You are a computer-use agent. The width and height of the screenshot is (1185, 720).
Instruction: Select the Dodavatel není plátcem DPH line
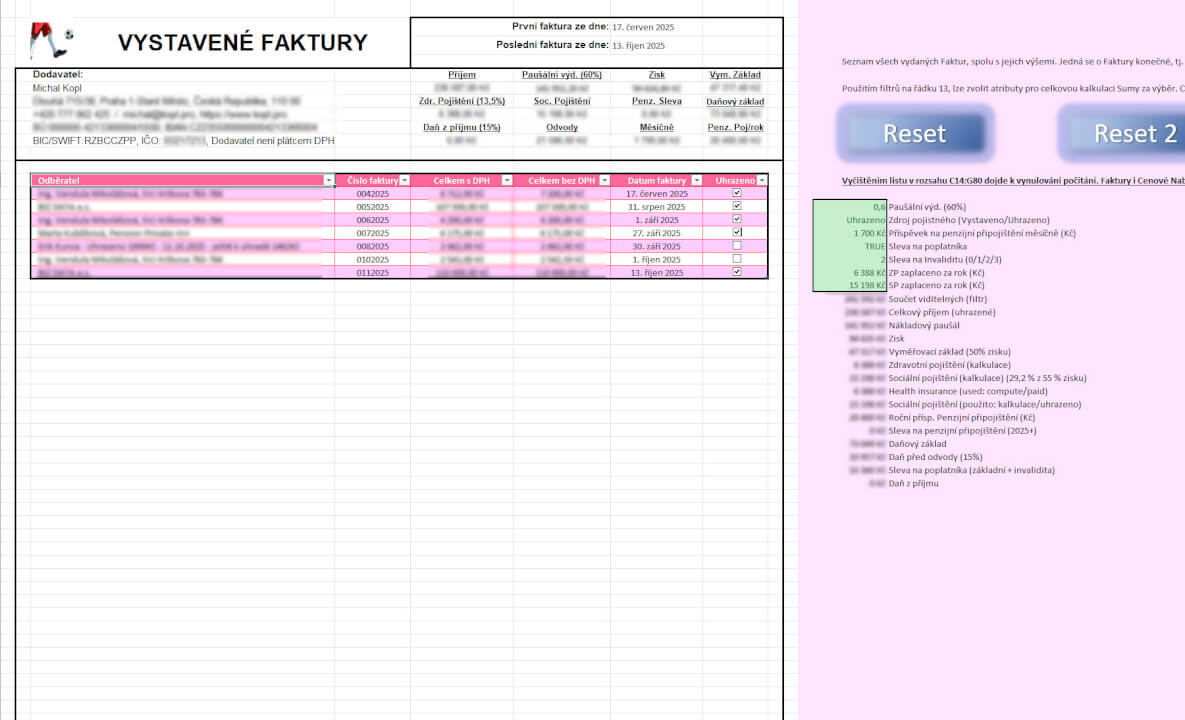click(x=273, y=141)
